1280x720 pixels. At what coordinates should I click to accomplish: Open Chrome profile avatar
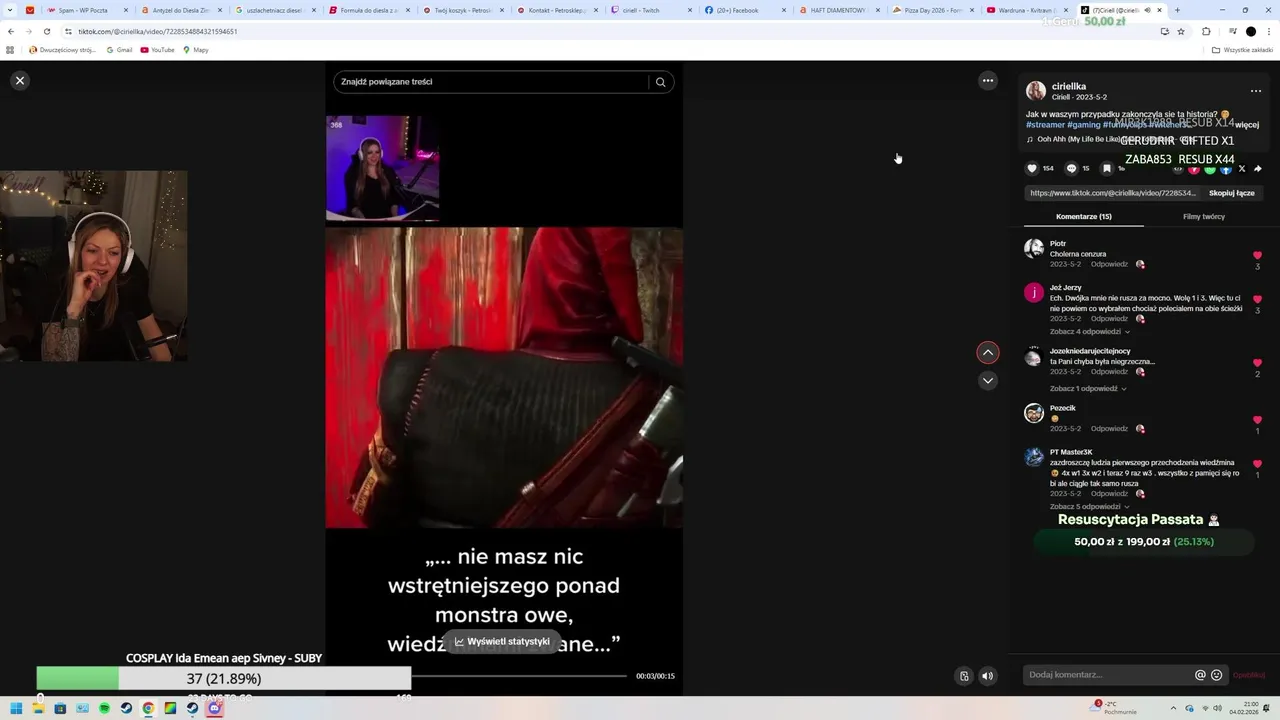pyautogui.click(x=1250, y=31)
